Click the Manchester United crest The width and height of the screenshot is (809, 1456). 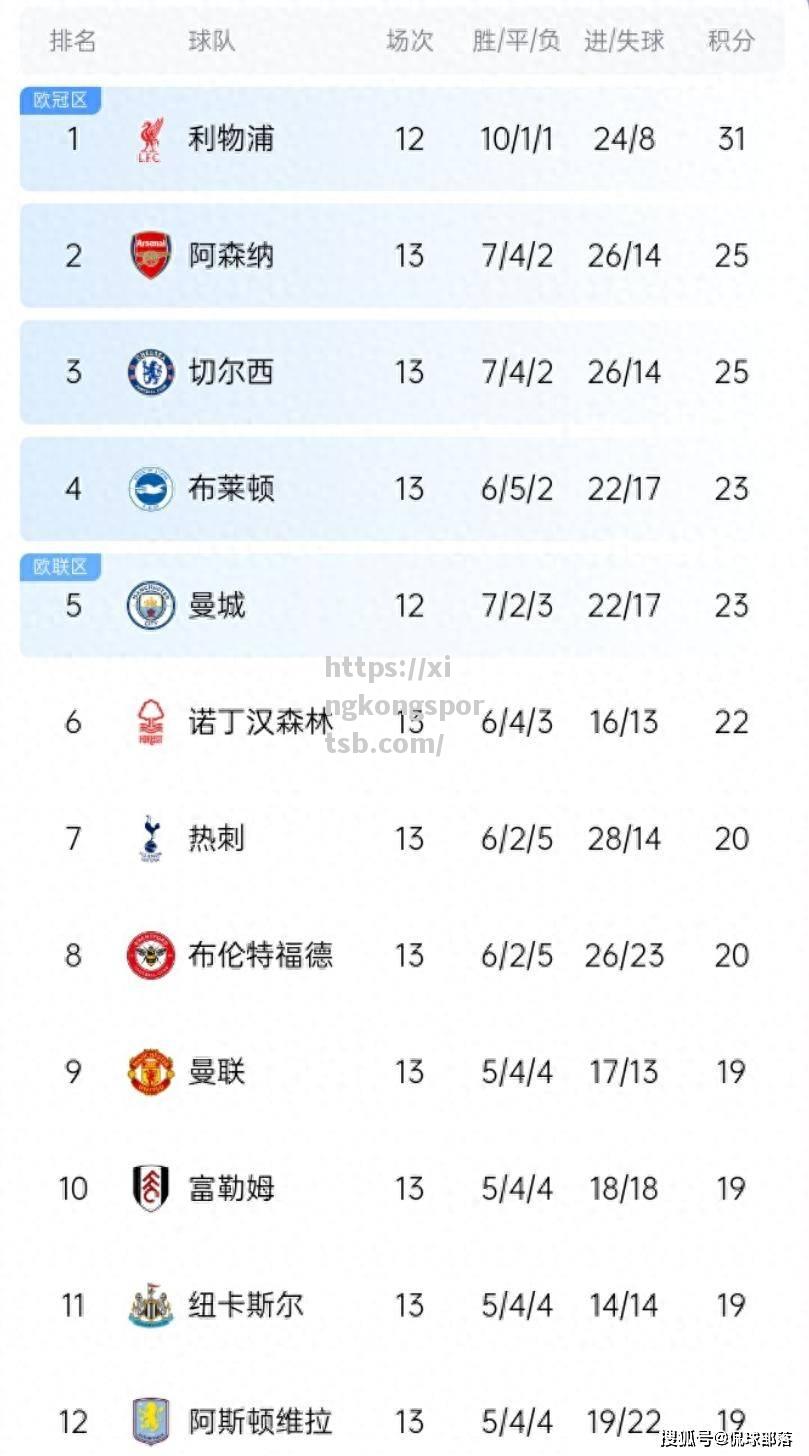pos(151,1072)
